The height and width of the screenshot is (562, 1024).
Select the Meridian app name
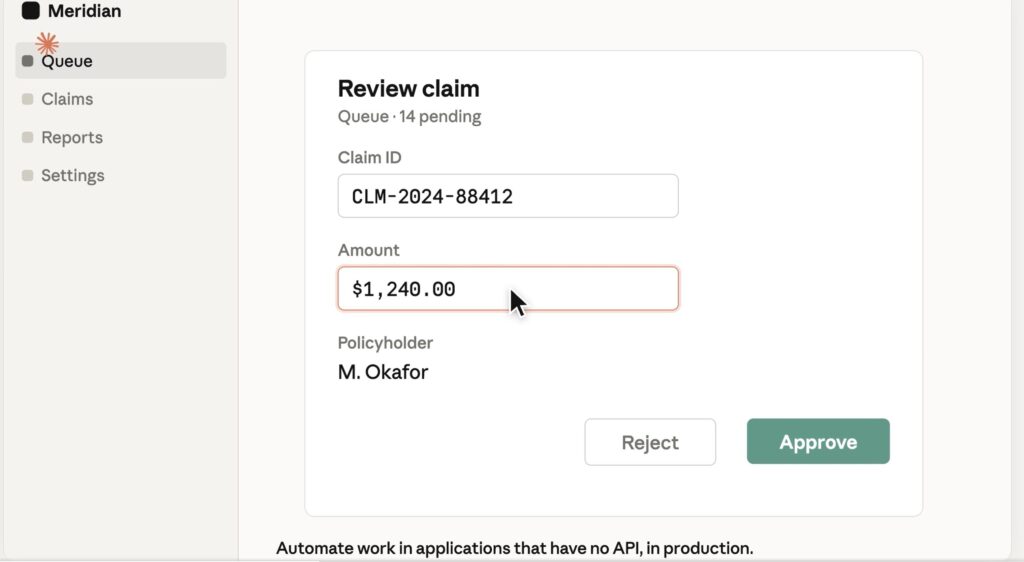click(x=84, y=11)
